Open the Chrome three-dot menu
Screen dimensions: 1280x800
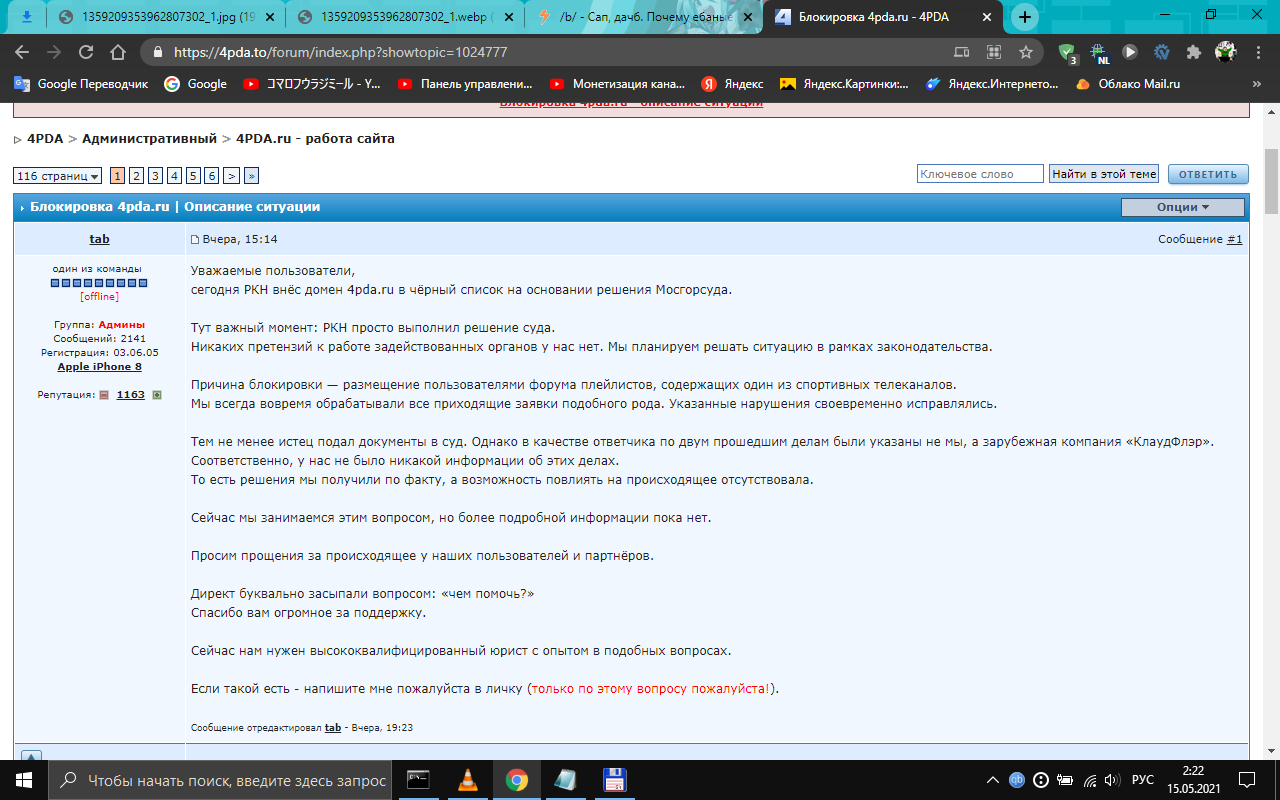[x=1257, y=52]
